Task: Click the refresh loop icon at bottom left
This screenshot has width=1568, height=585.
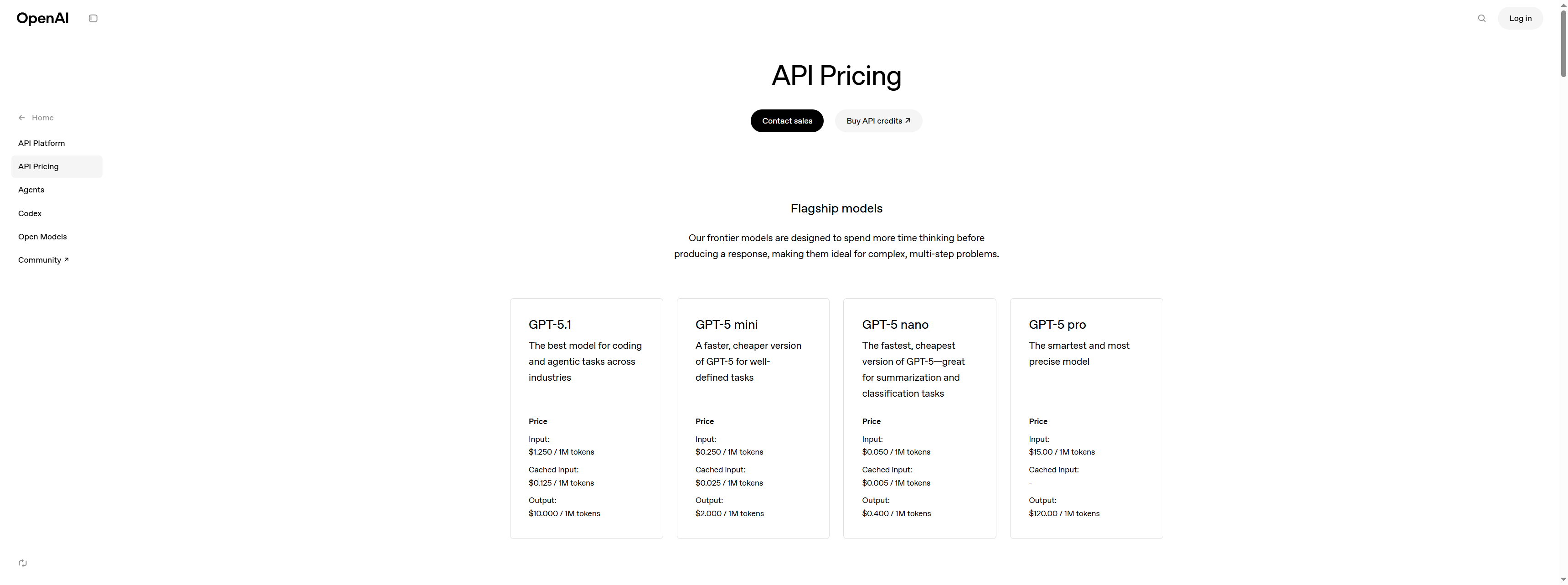Action: point(22,563)
